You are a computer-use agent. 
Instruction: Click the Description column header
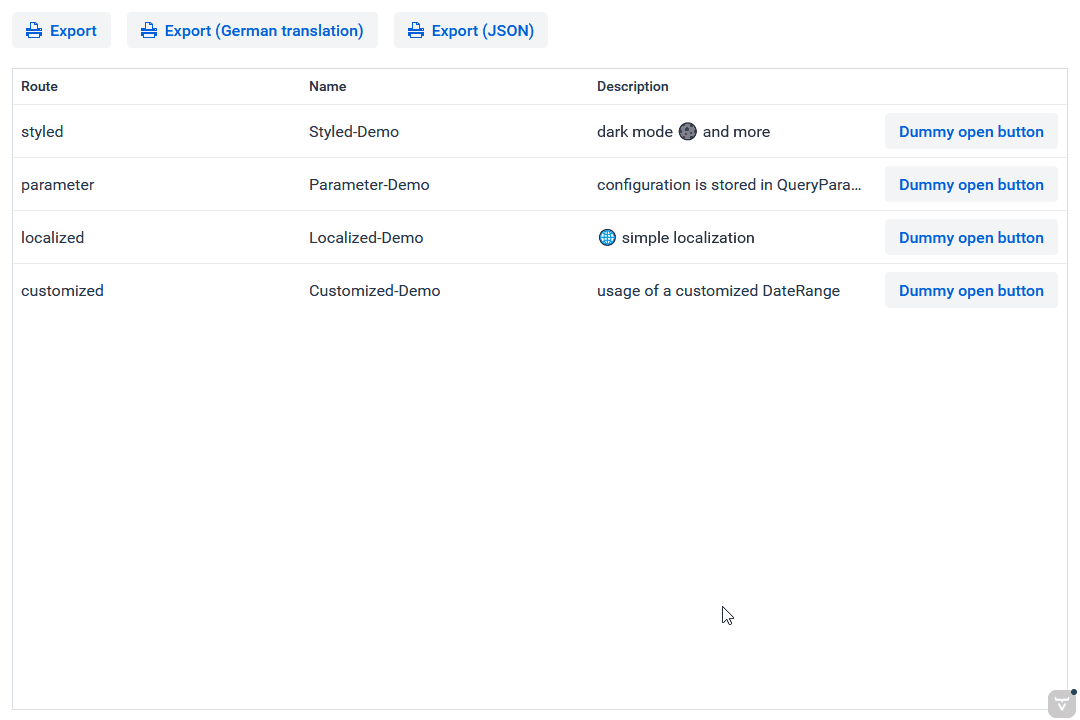click(x=633, y=87)
